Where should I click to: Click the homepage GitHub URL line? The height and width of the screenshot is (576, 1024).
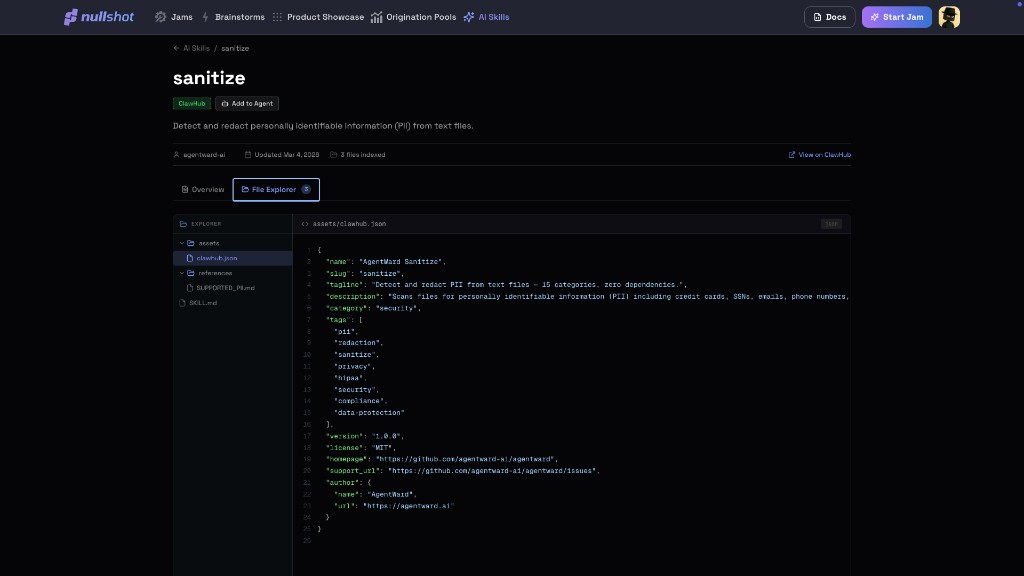click(442, 459)
